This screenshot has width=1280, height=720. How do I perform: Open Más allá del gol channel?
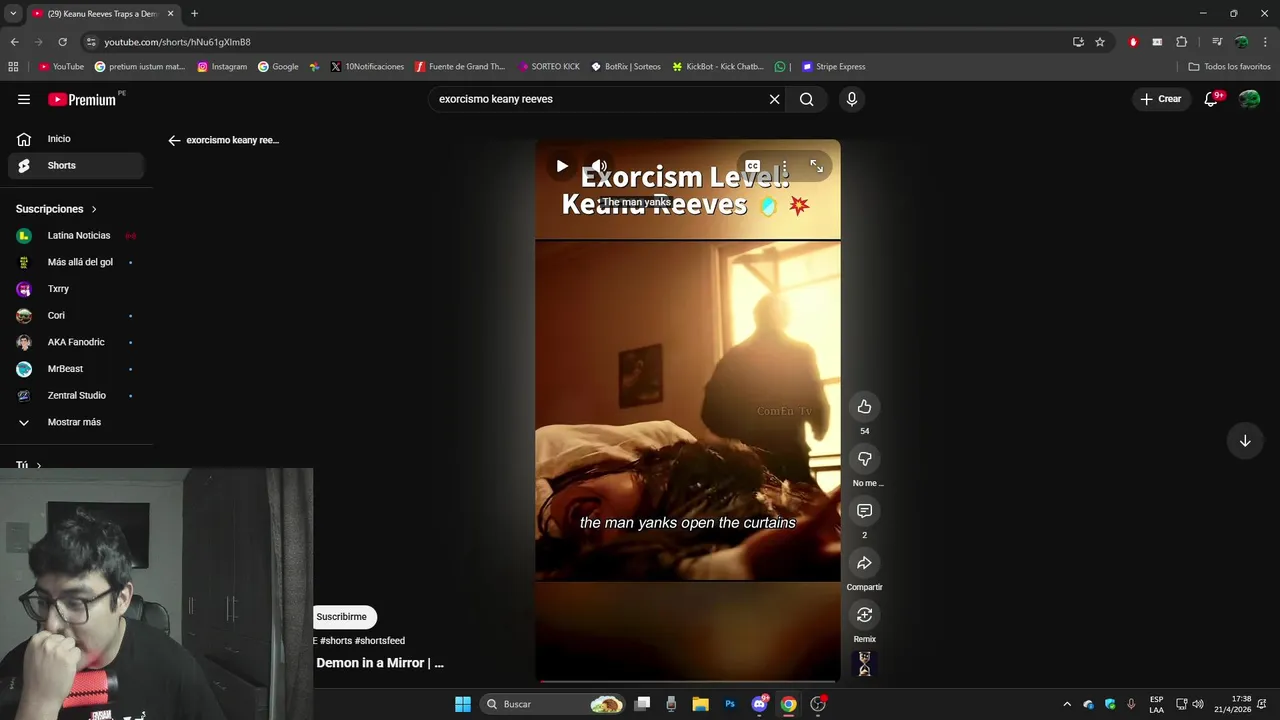click(x=76, y=262)
